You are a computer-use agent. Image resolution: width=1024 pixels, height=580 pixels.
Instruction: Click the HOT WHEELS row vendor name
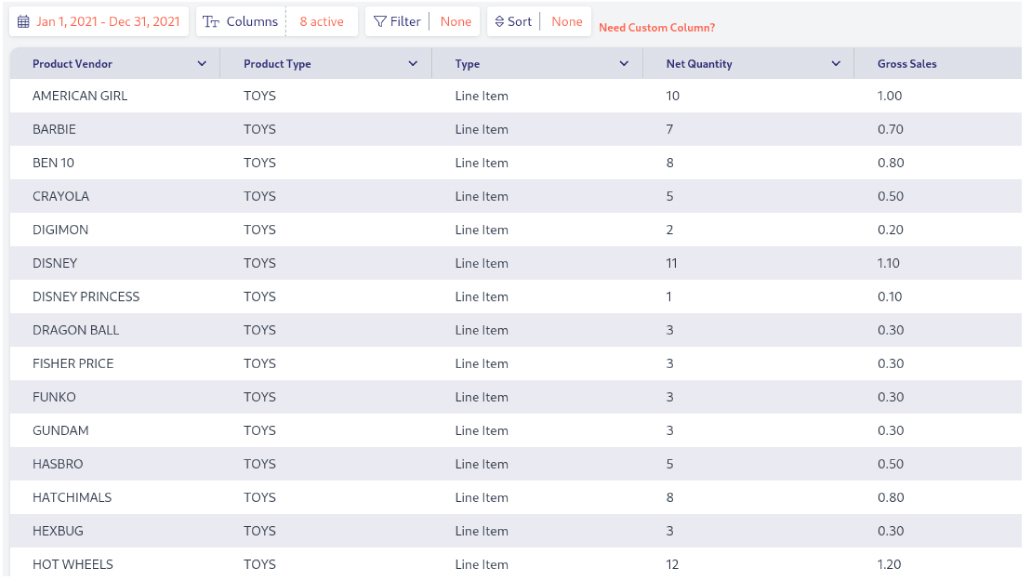pyautogui.click(x=73, y=565)
